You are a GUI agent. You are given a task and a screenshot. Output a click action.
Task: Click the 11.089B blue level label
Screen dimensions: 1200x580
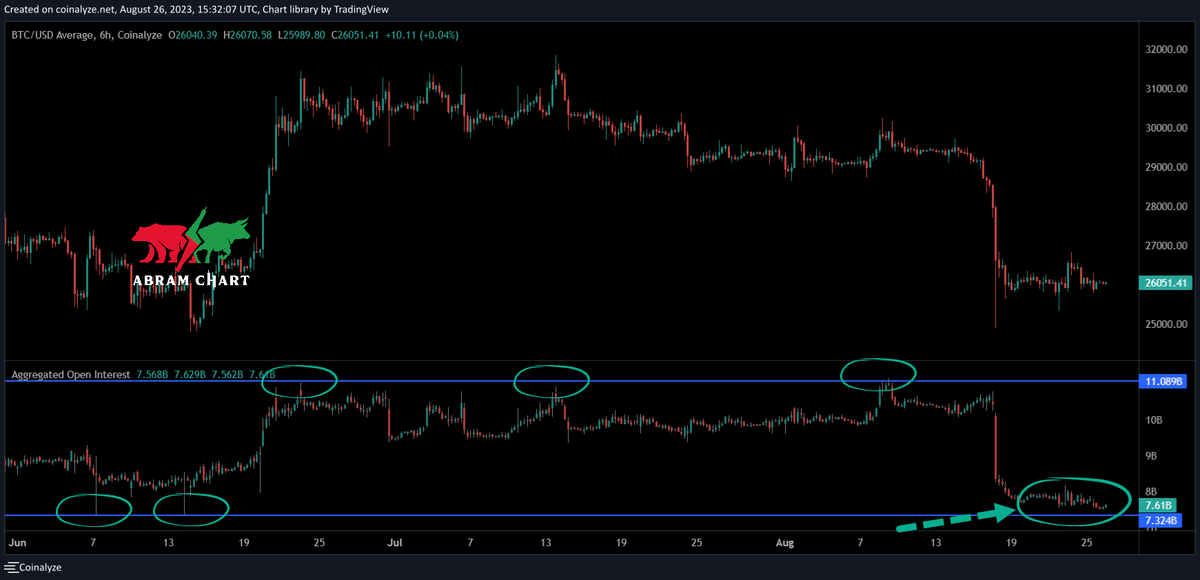pyautogui.click(x=1161, y=381)
